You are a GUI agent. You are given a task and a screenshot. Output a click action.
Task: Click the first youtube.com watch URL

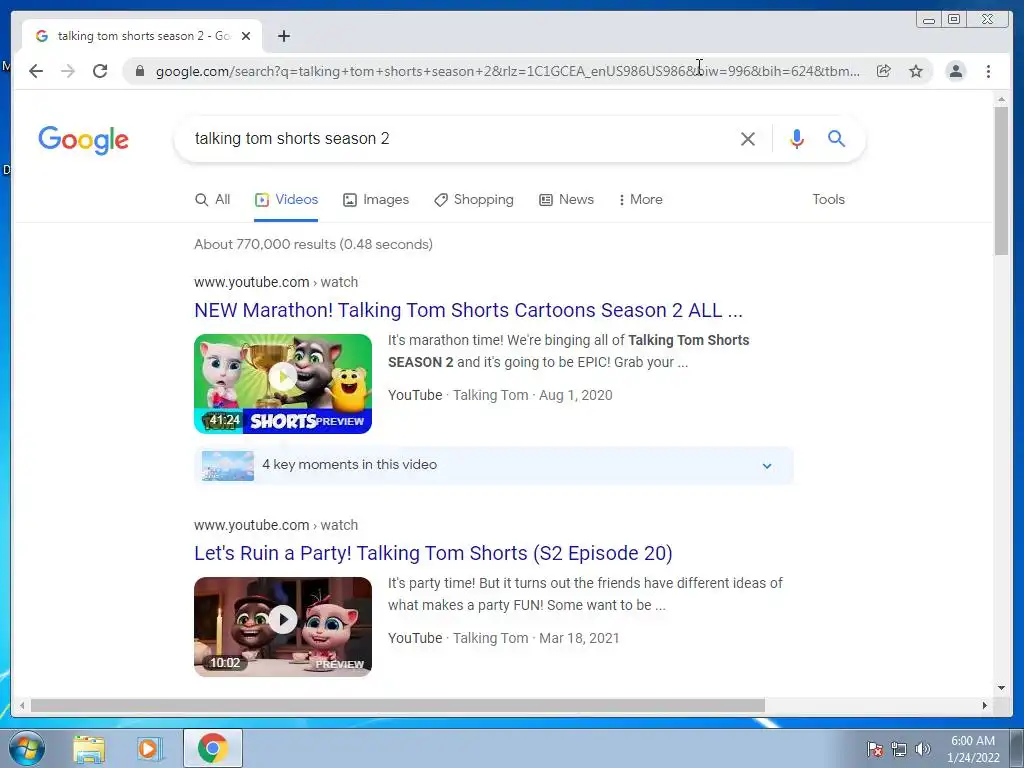[x=276, y=282]
